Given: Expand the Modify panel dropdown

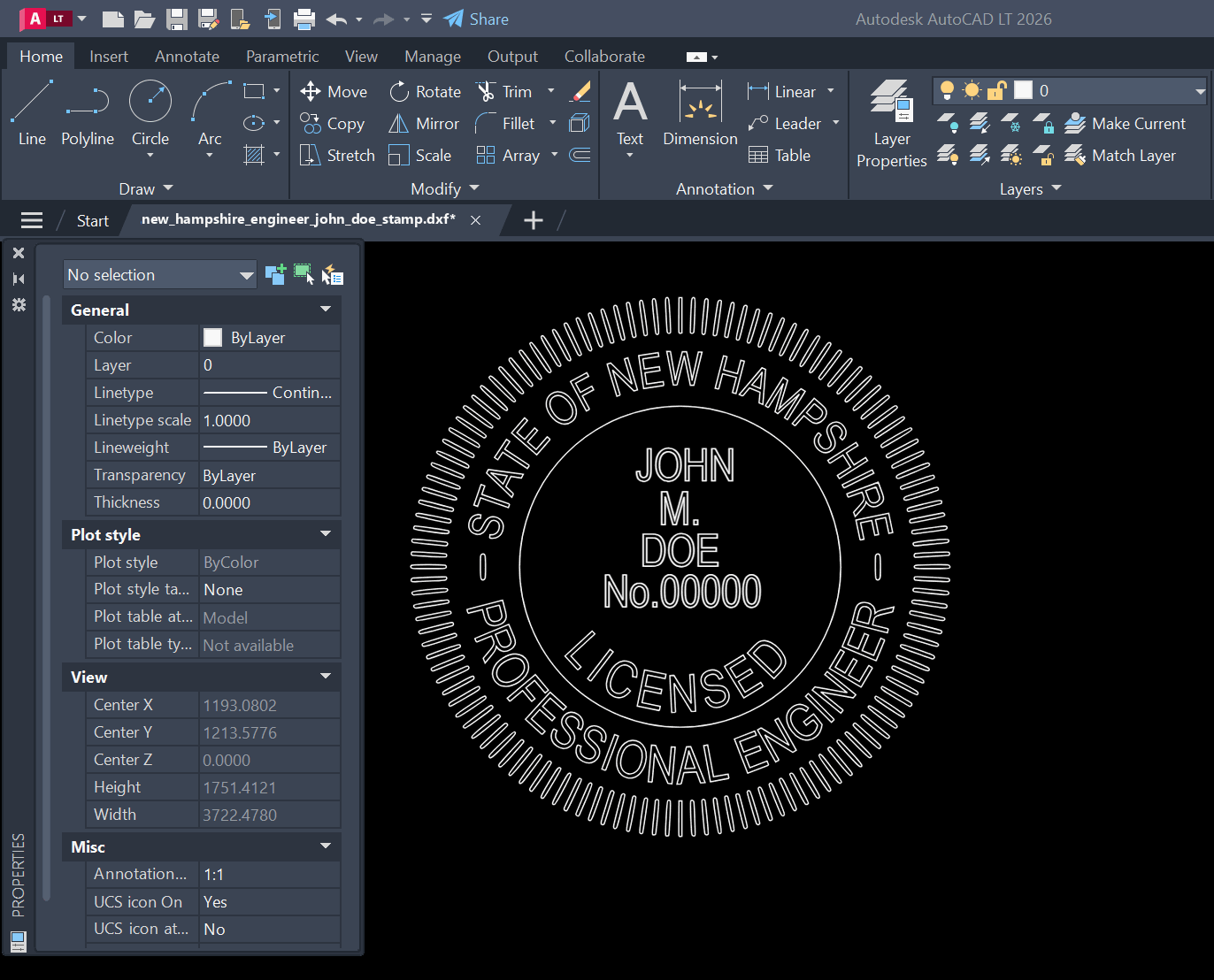Looking at the screenshot, I should point(445,188).
